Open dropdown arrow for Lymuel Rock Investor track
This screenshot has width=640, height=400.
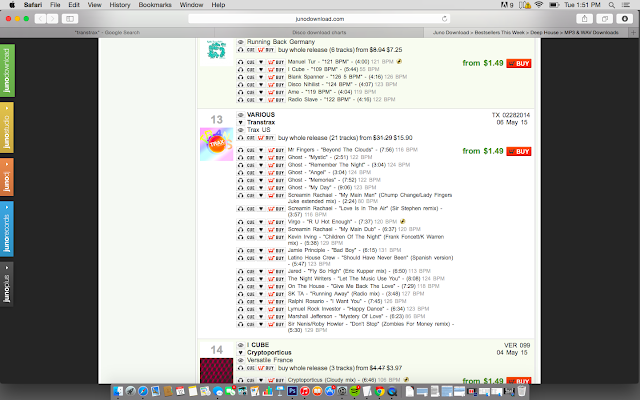(261, 309)
